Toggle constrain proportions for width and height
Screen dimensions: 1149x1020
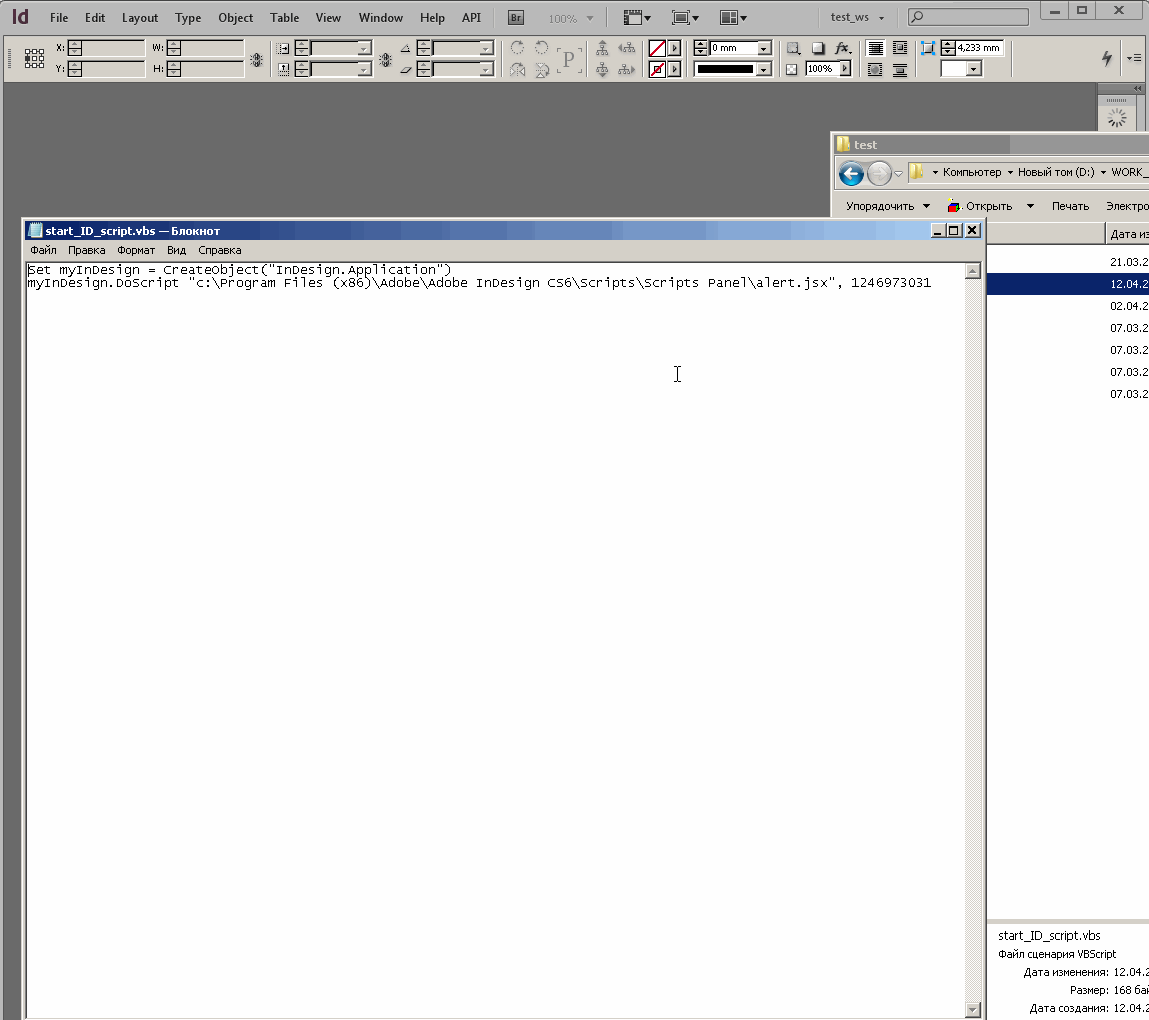point(256,60)
